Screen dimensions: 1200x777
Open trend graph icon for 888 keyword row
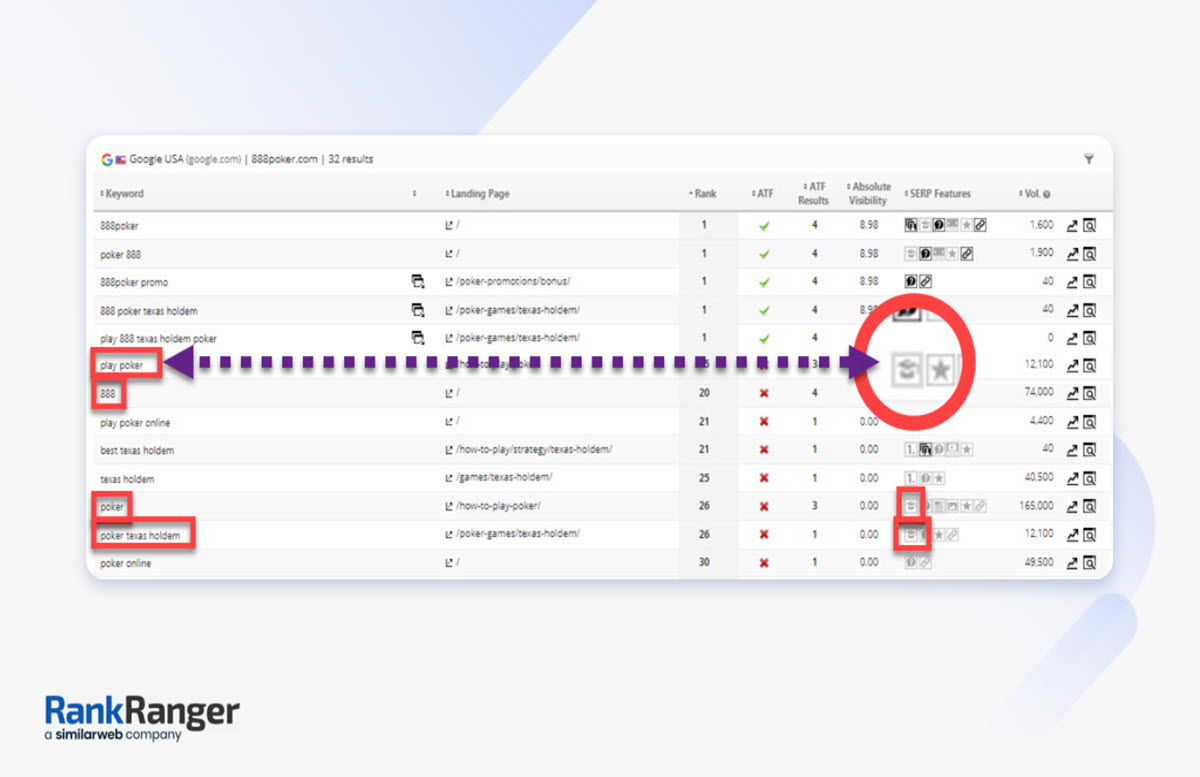point(1072,394)
